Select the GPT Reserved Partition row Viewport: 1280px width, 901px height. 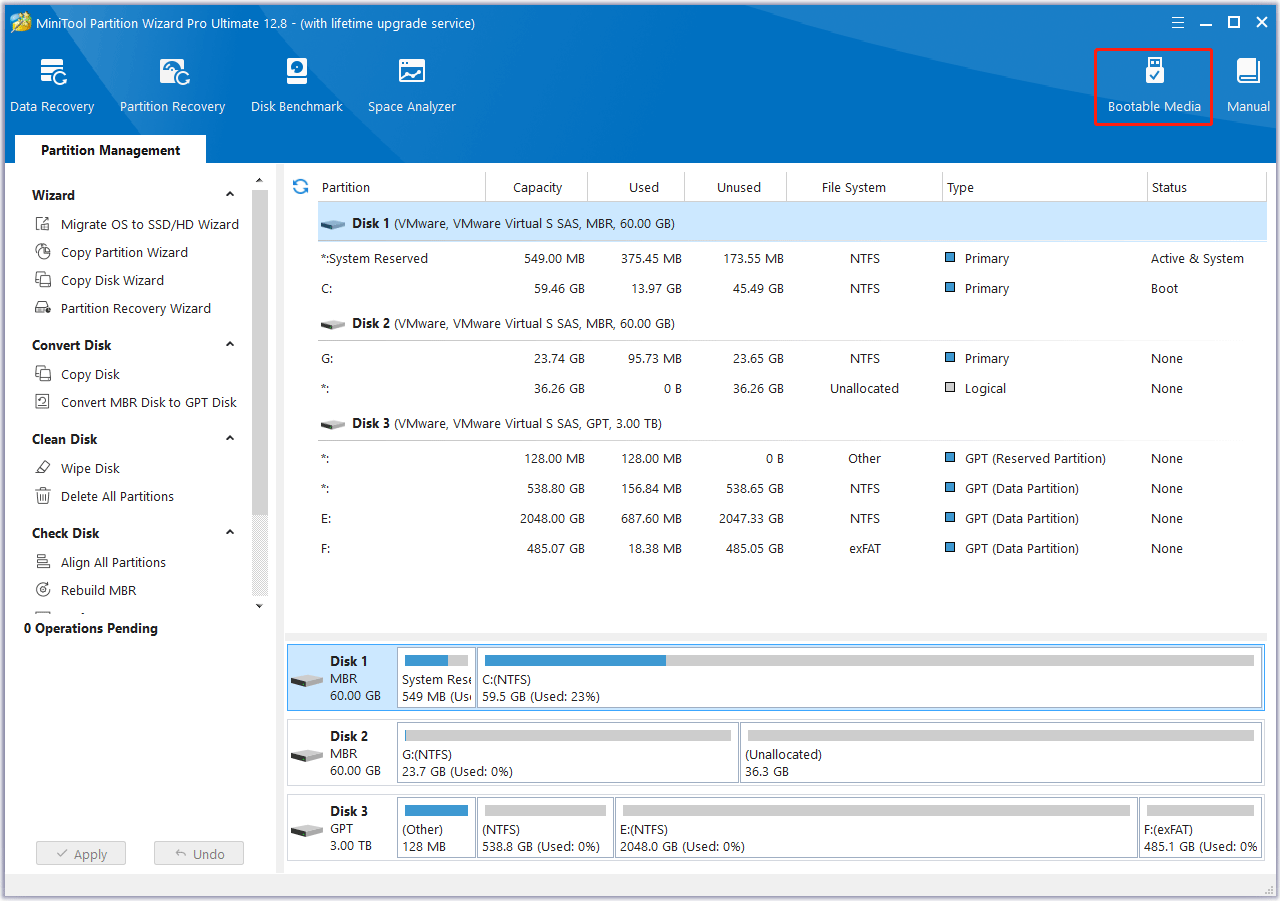click(x=792, y=458)
